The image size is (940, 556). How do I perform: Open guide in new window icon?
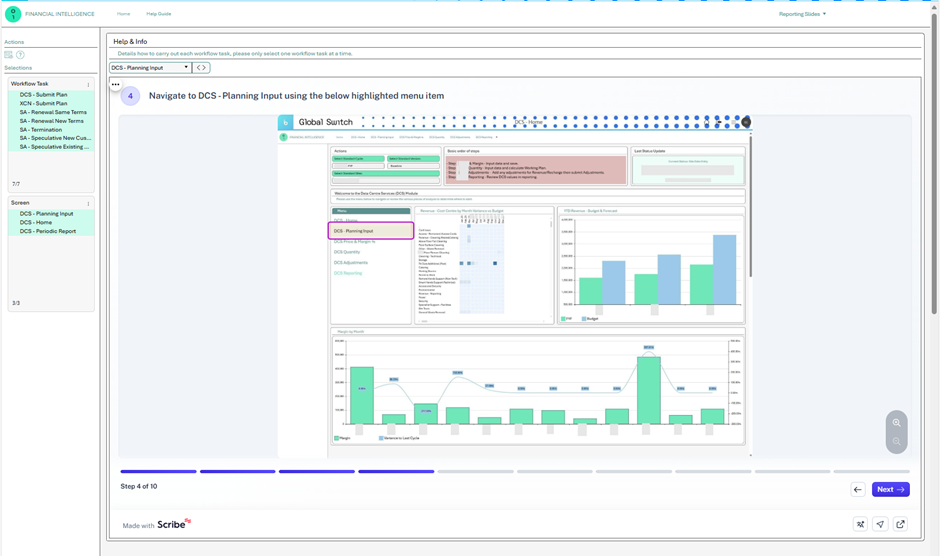(x=900, y=524)
